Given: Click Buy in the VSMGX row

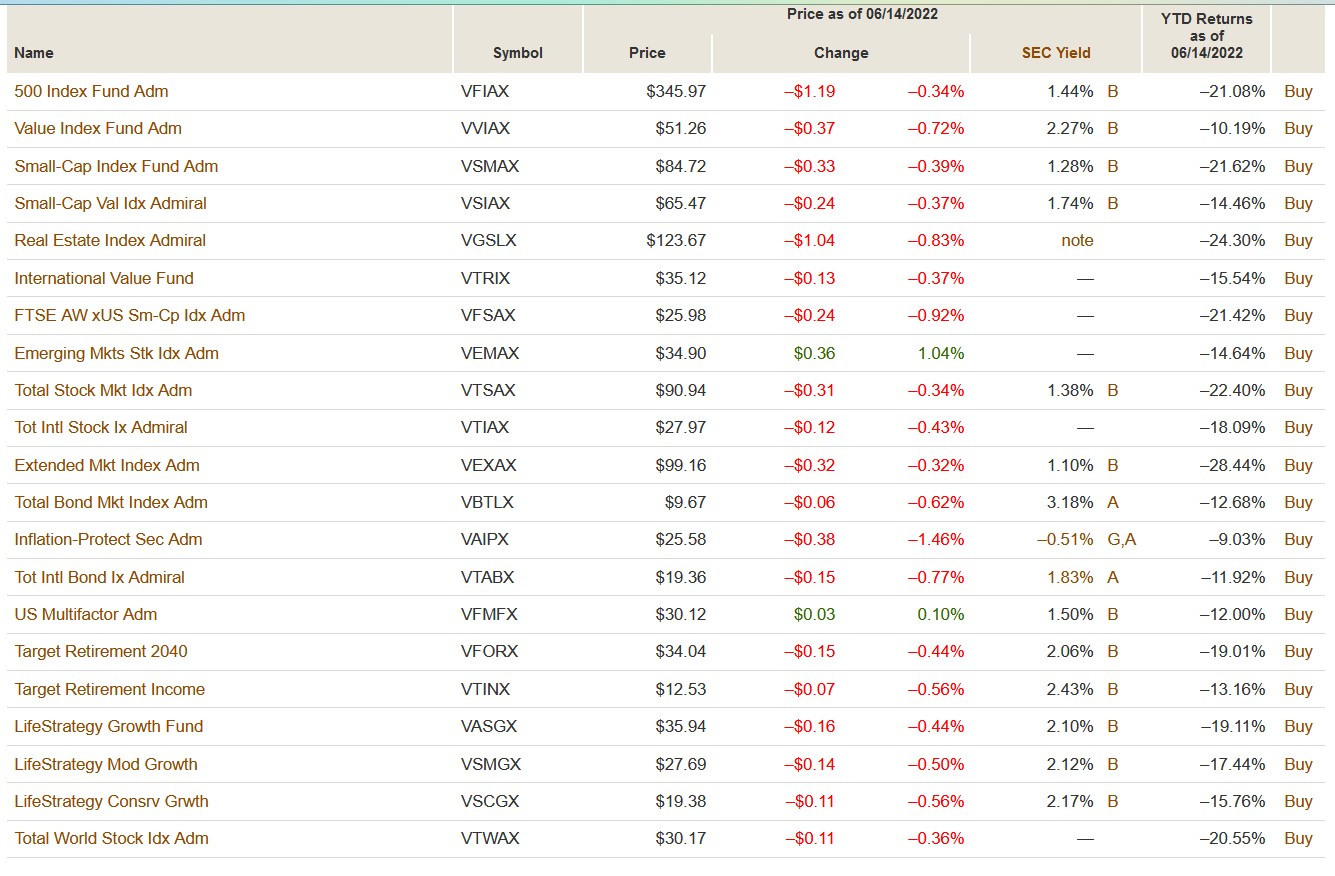Looking at the screenshot, I should coord(1298,764).
